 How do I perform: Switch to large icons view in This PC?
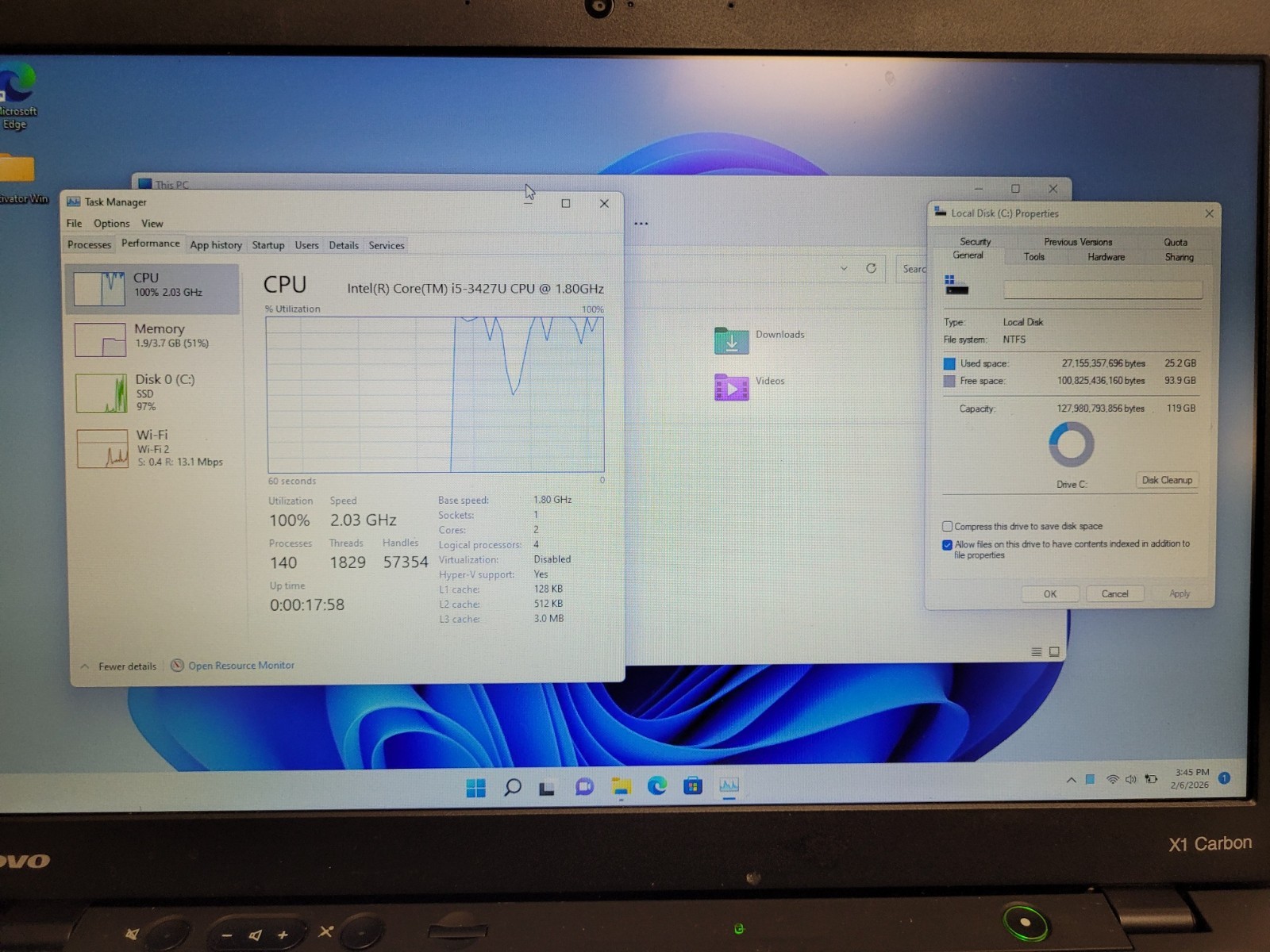coord(1054,652)
